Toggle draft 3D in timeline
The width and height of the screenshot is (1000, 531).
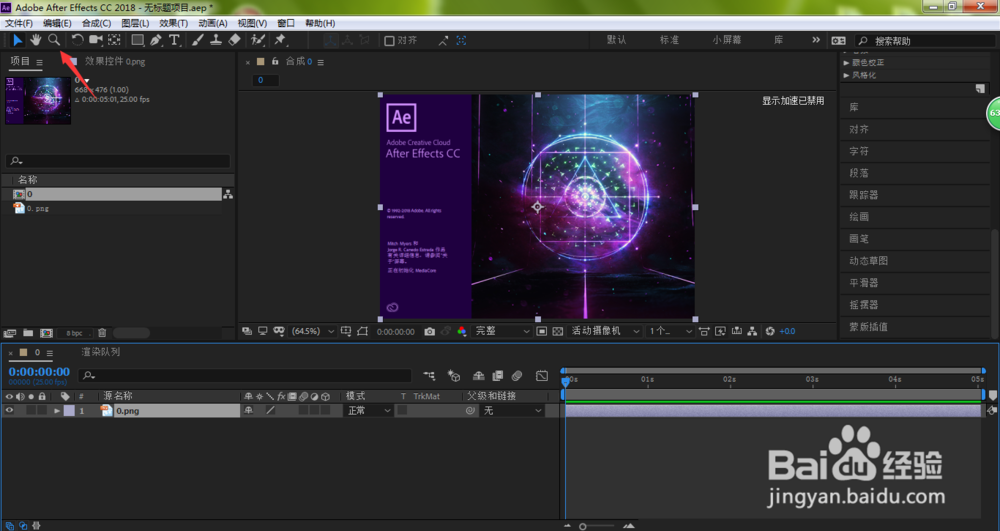pyautogui.click(x=453, y=375)
